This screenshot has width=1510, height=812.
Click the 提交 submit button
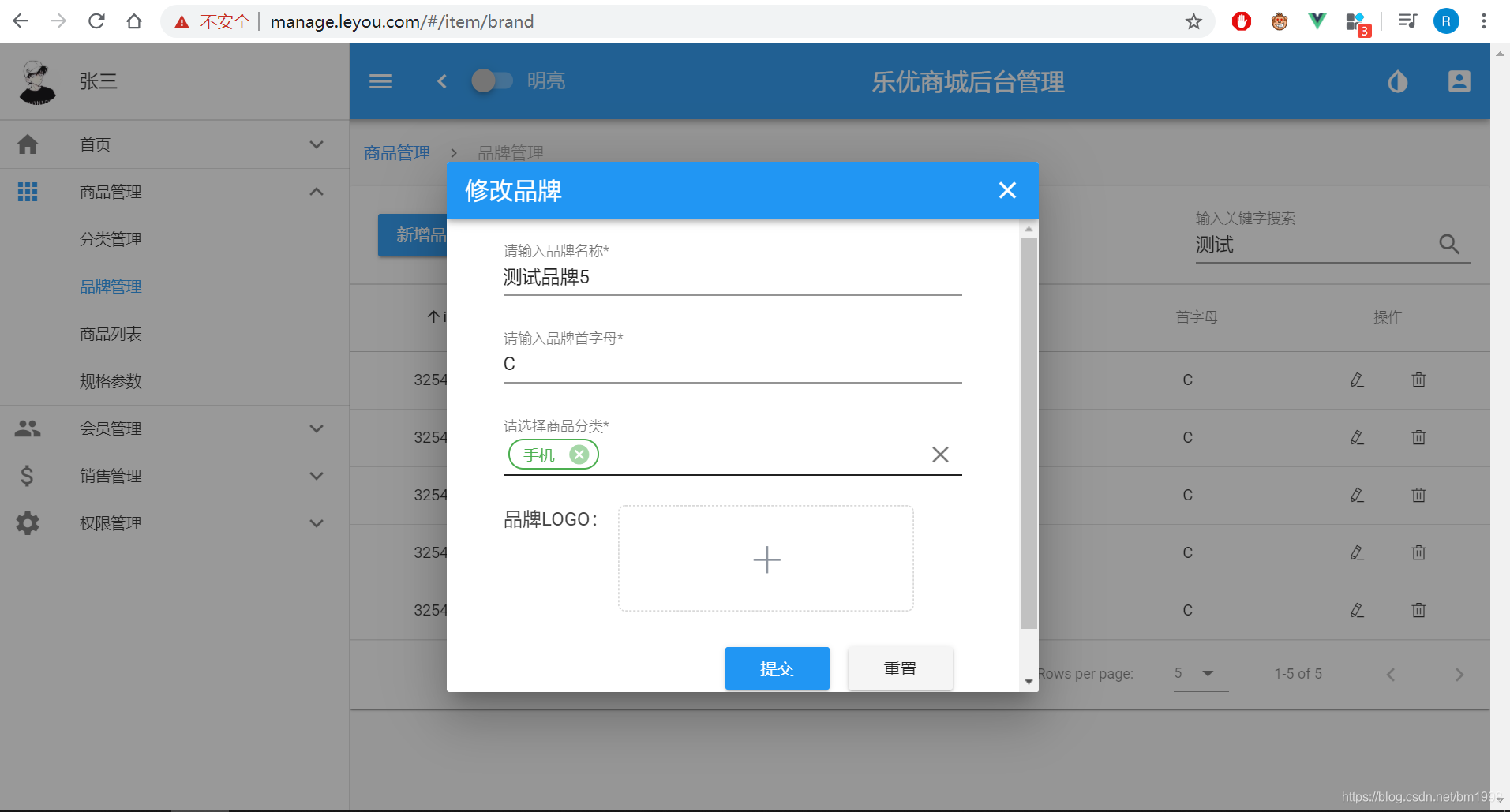click(x=777, y=668)
